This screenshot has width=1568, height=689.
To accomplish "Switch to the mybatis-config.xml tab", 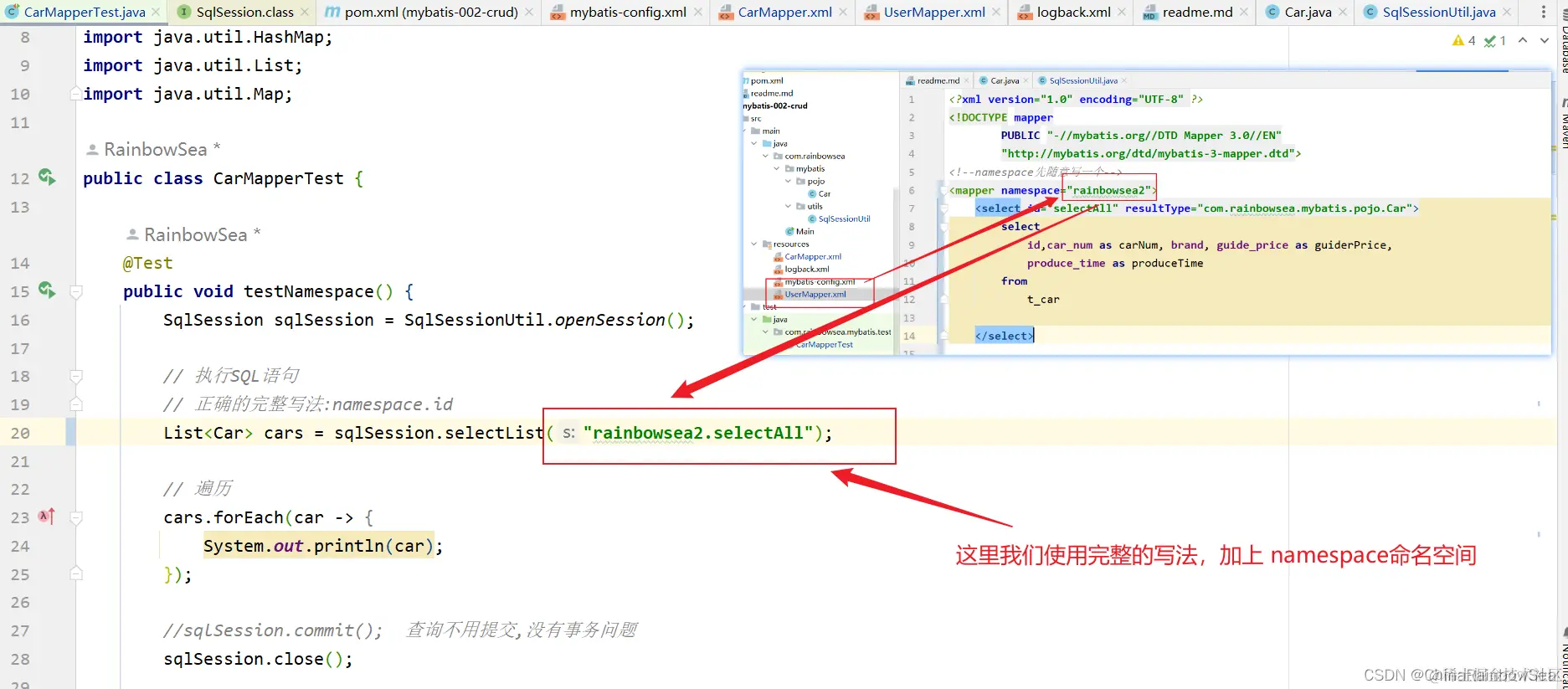I will tap(628, 12).
